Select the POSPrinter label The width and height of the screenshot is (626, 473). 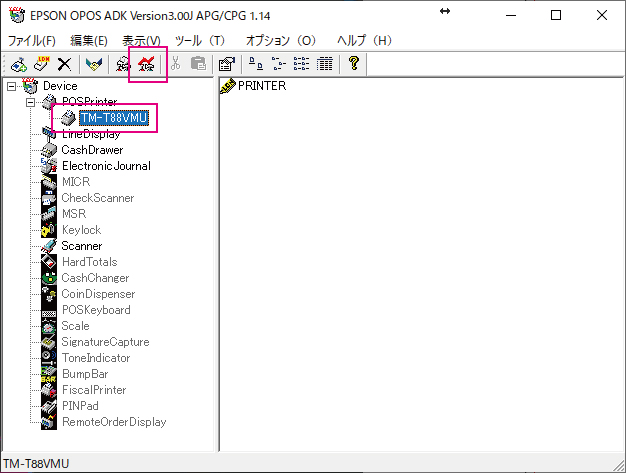click(x=89, y=101)
